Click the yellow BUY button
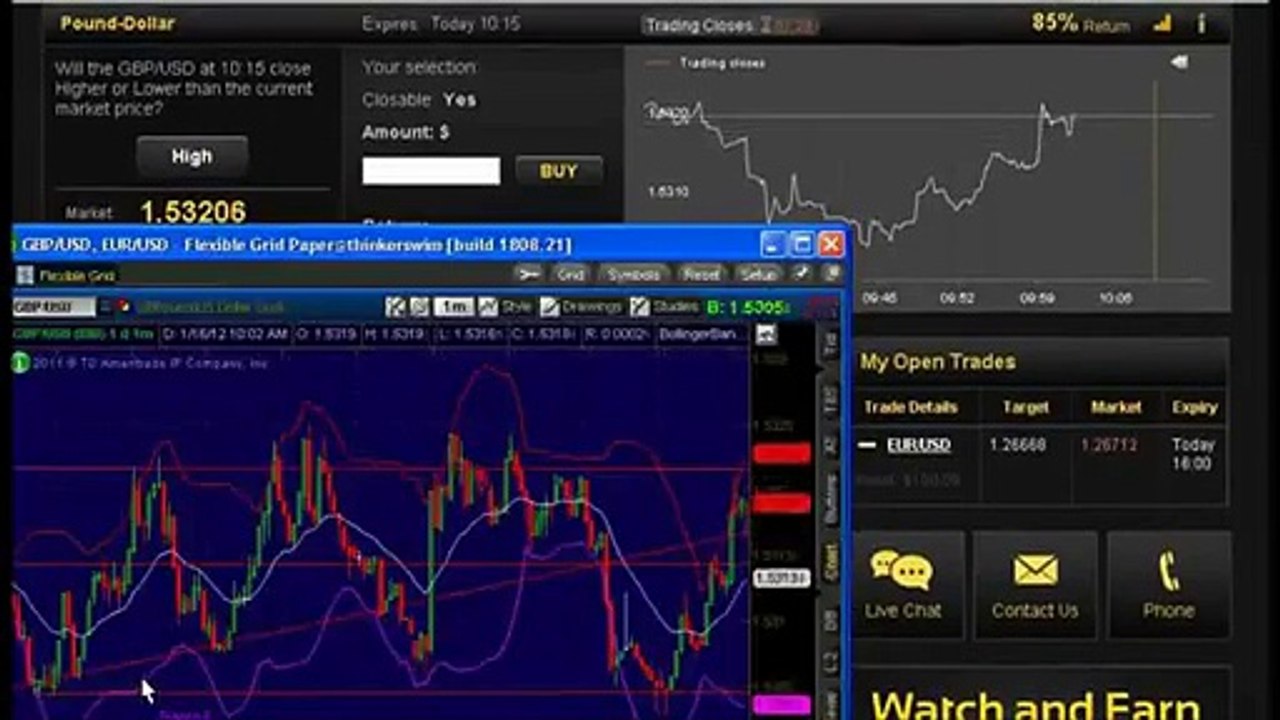This screenshot has width=1280, height=720. point(559,171)
